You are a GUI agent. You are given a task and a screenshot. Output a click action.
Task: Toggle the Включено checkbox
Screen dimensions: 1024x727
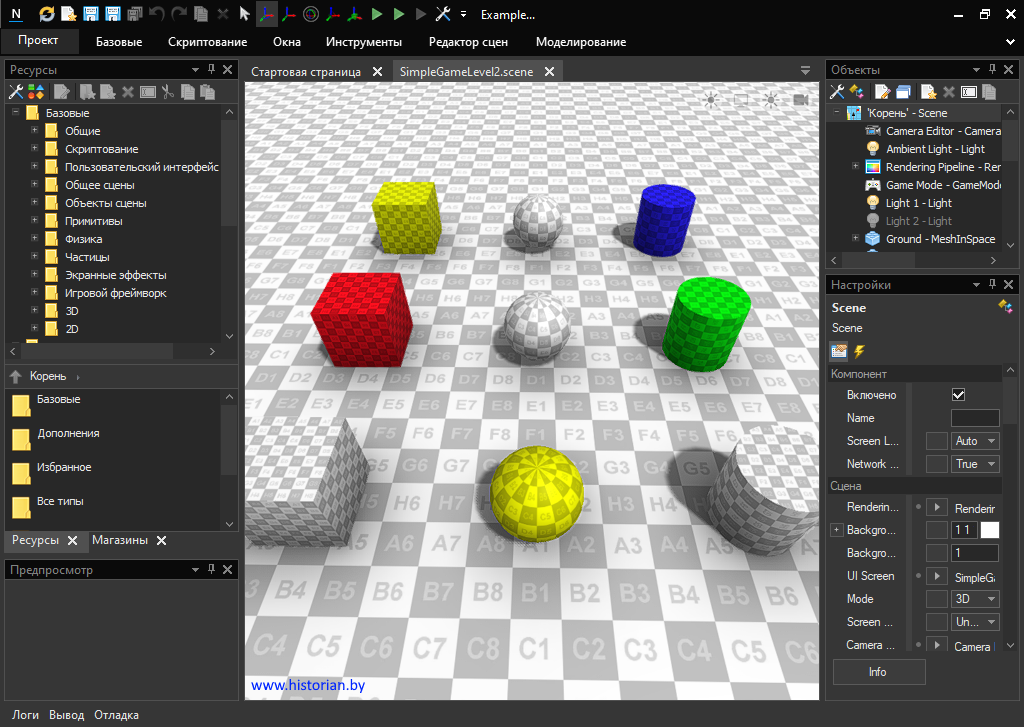(958, 395)
